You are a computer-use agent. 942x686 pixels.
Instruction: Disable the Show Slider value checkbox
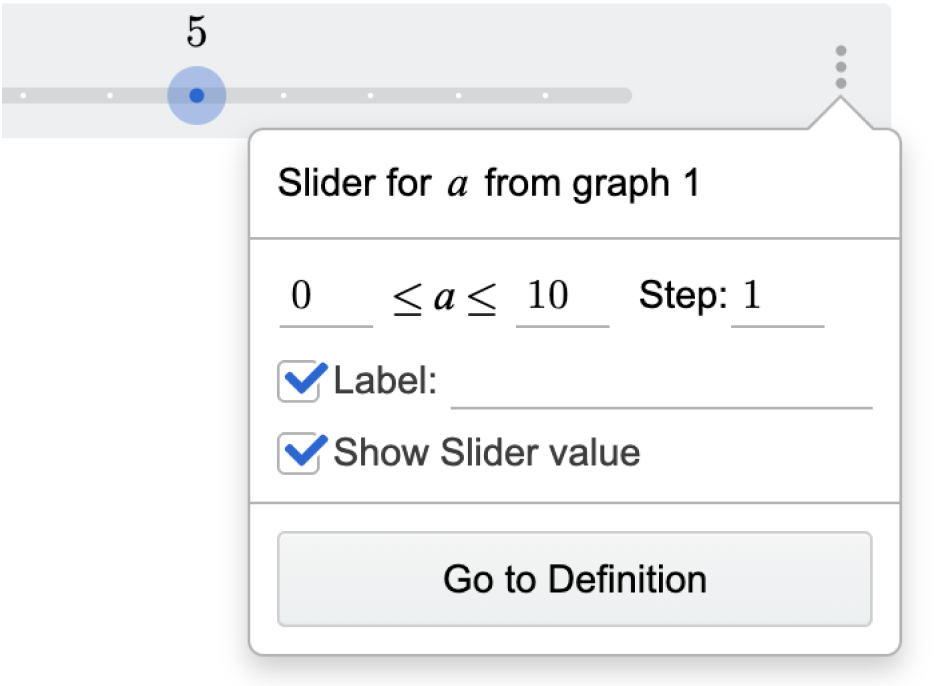299,454
